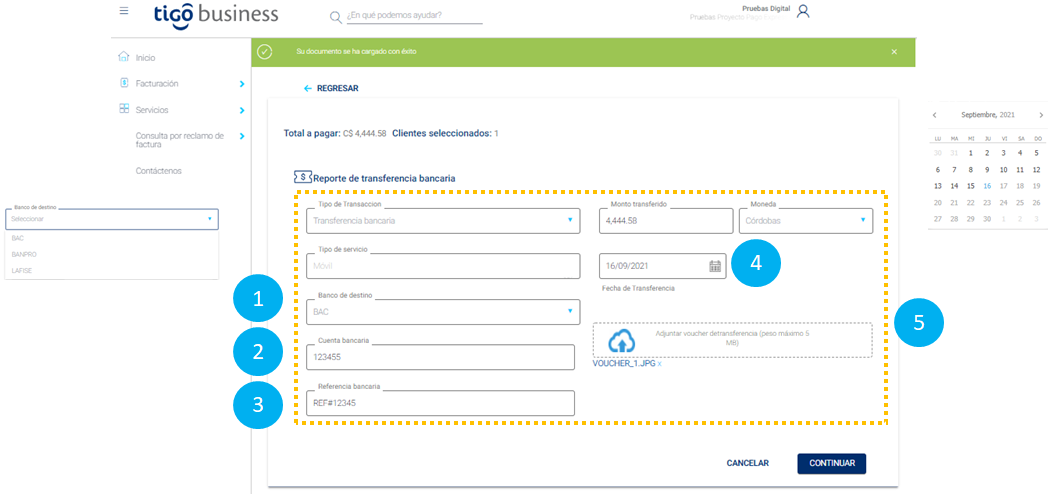Click the Pruebas Digital user name
This screenshot has height=494, width=1048.
pyautogui.click(x=766, y=8)
